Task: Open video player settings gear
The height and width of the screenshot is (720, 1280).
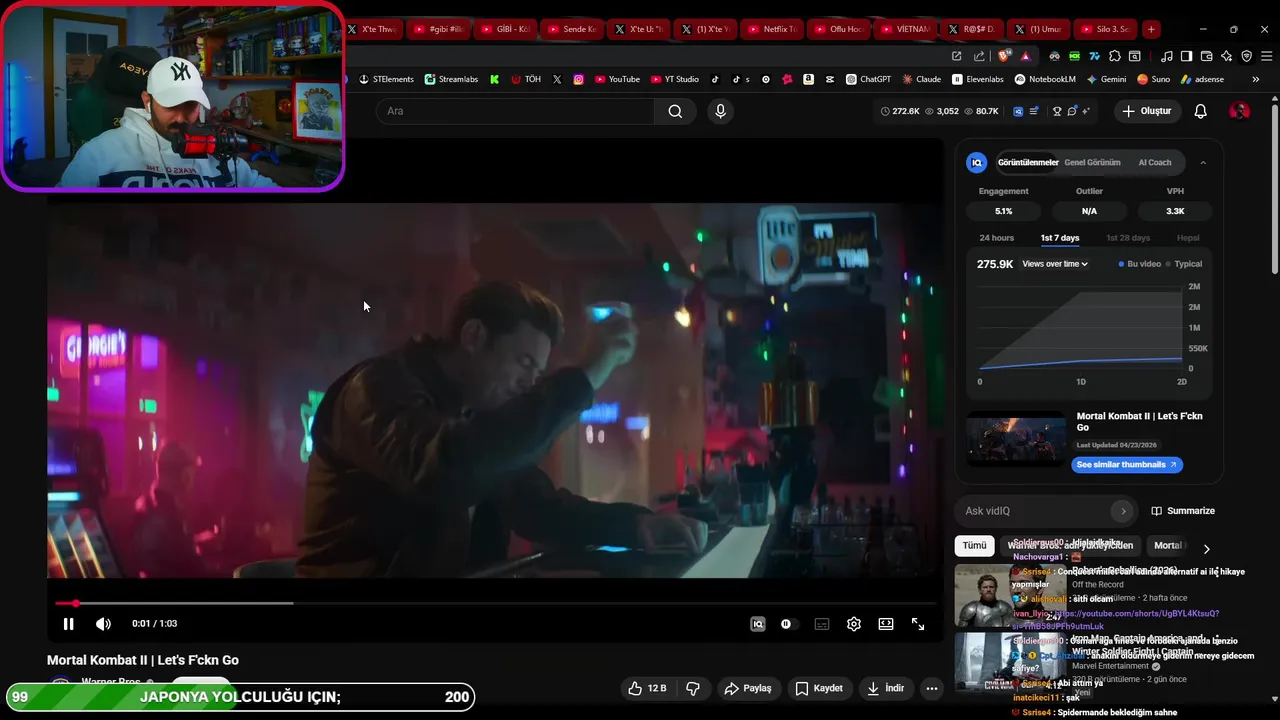Action: tap(854, 624)
